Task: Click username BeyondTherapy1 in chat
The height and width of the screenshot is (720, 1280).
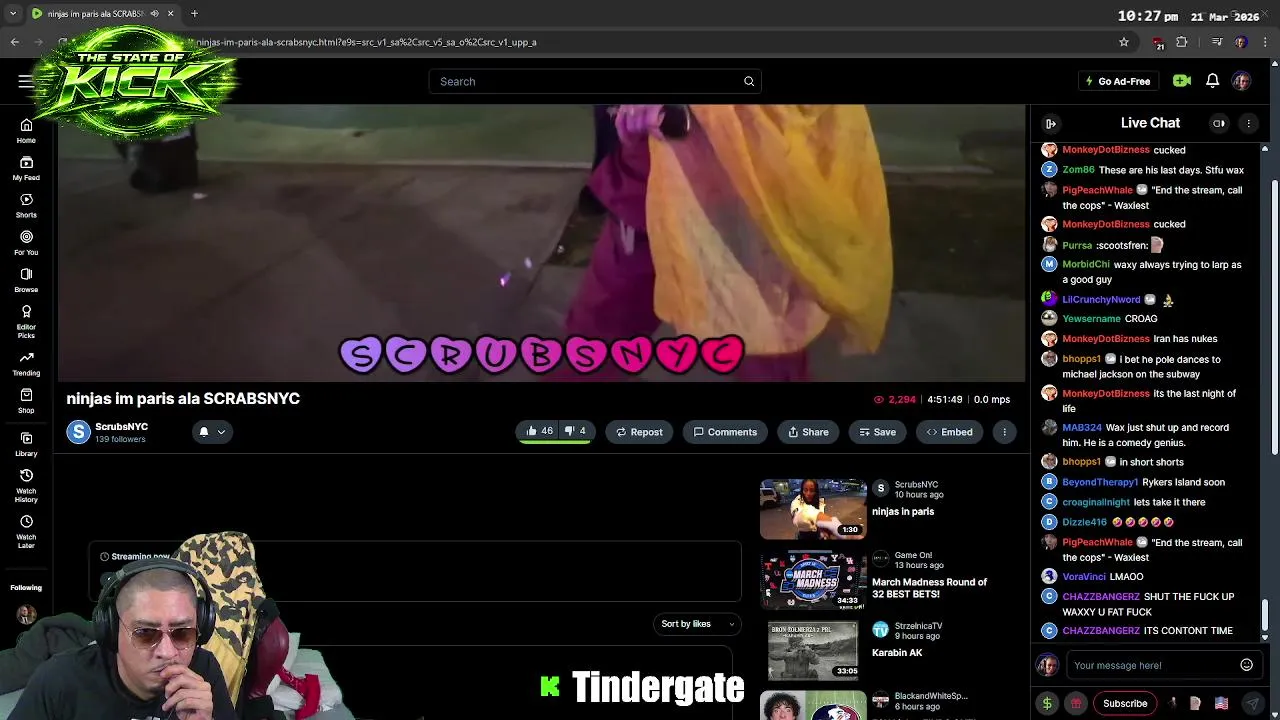Action: [1100, 482]
